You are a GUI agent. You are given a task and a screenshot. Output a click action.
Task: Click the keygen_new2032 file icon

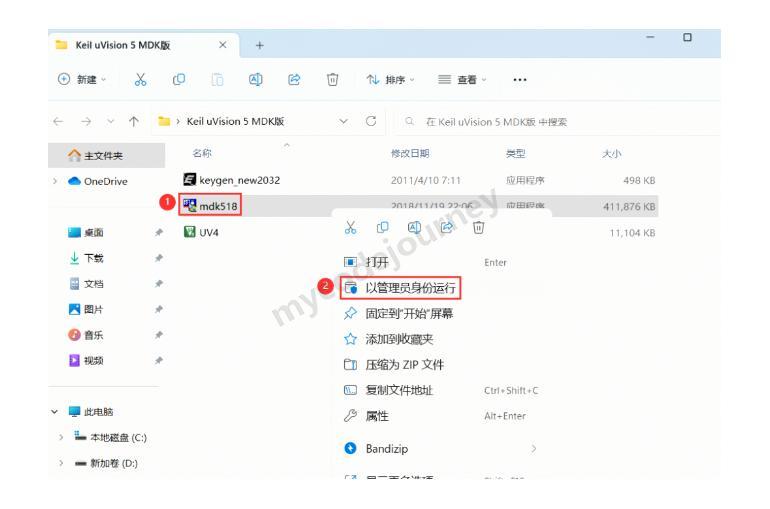(189, 180)
